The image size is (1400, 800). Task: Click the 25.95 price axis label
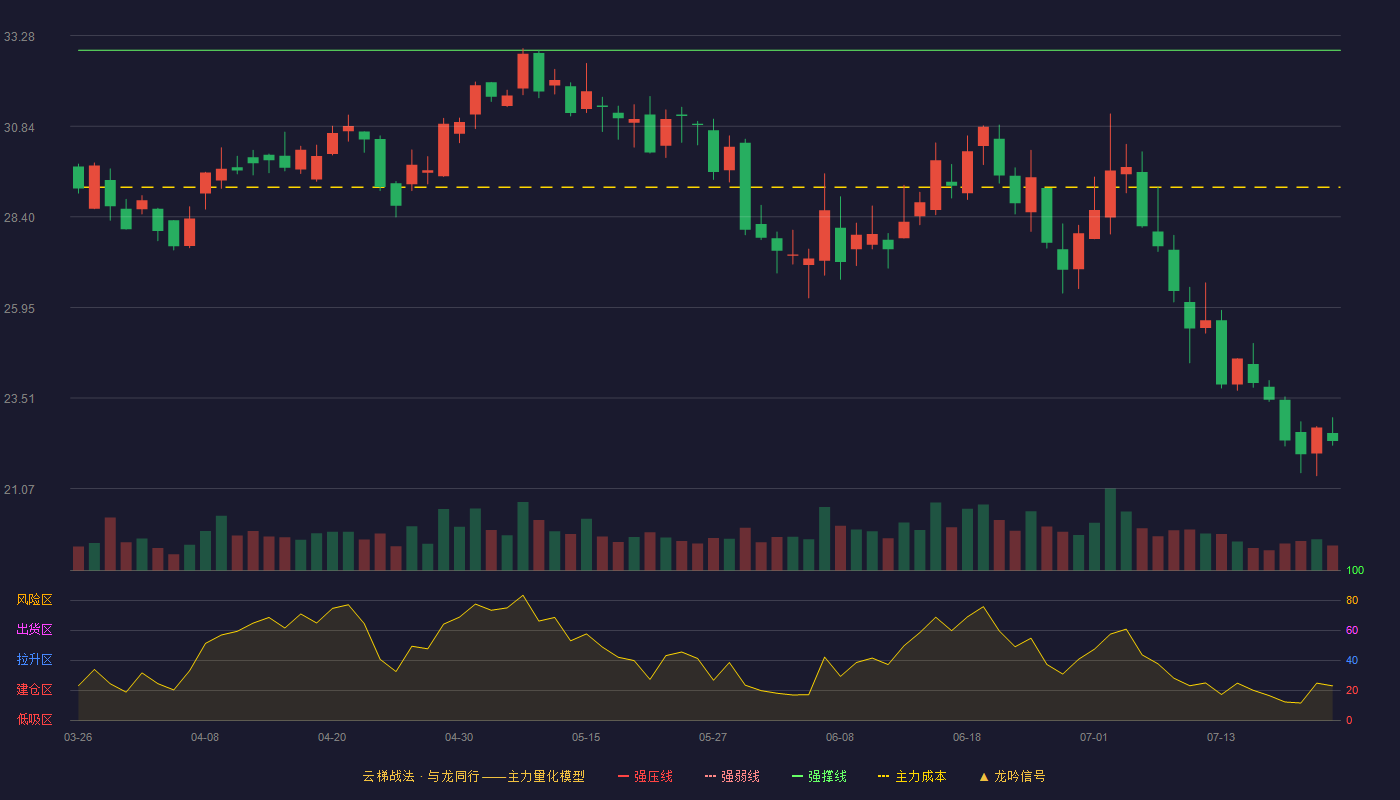pos(19,309)
